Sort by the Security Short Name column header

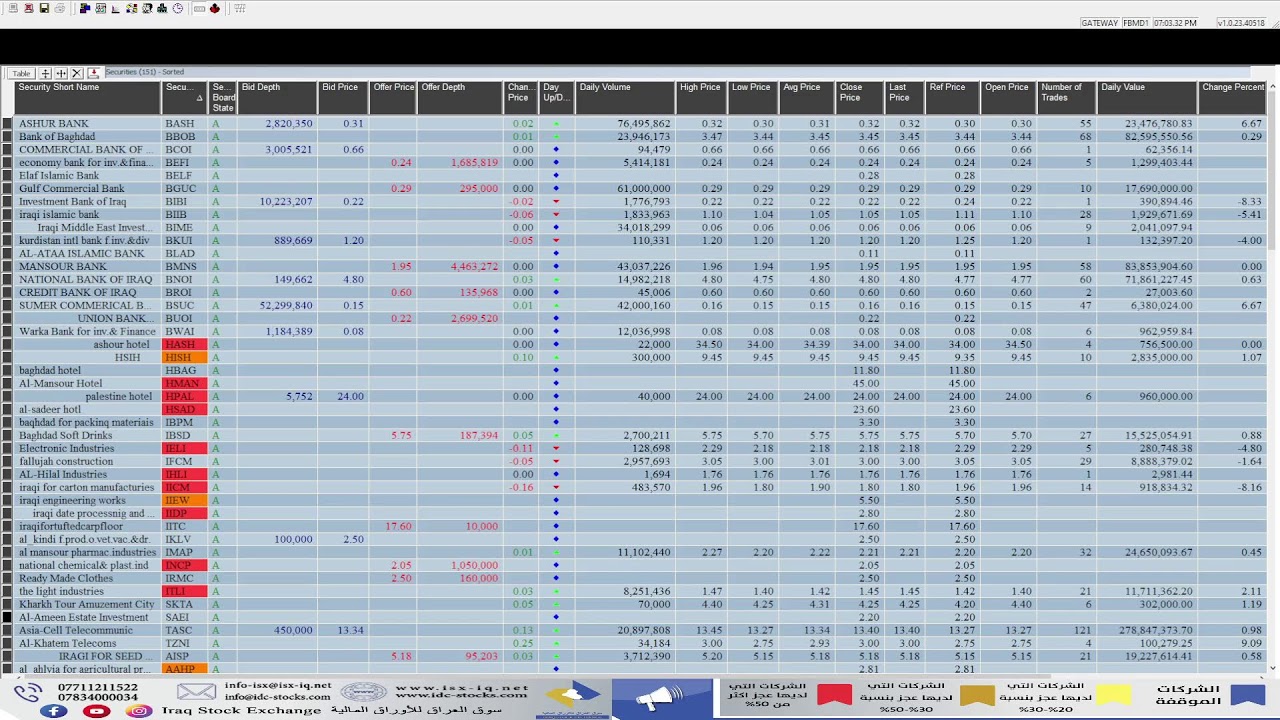(88, 97)
